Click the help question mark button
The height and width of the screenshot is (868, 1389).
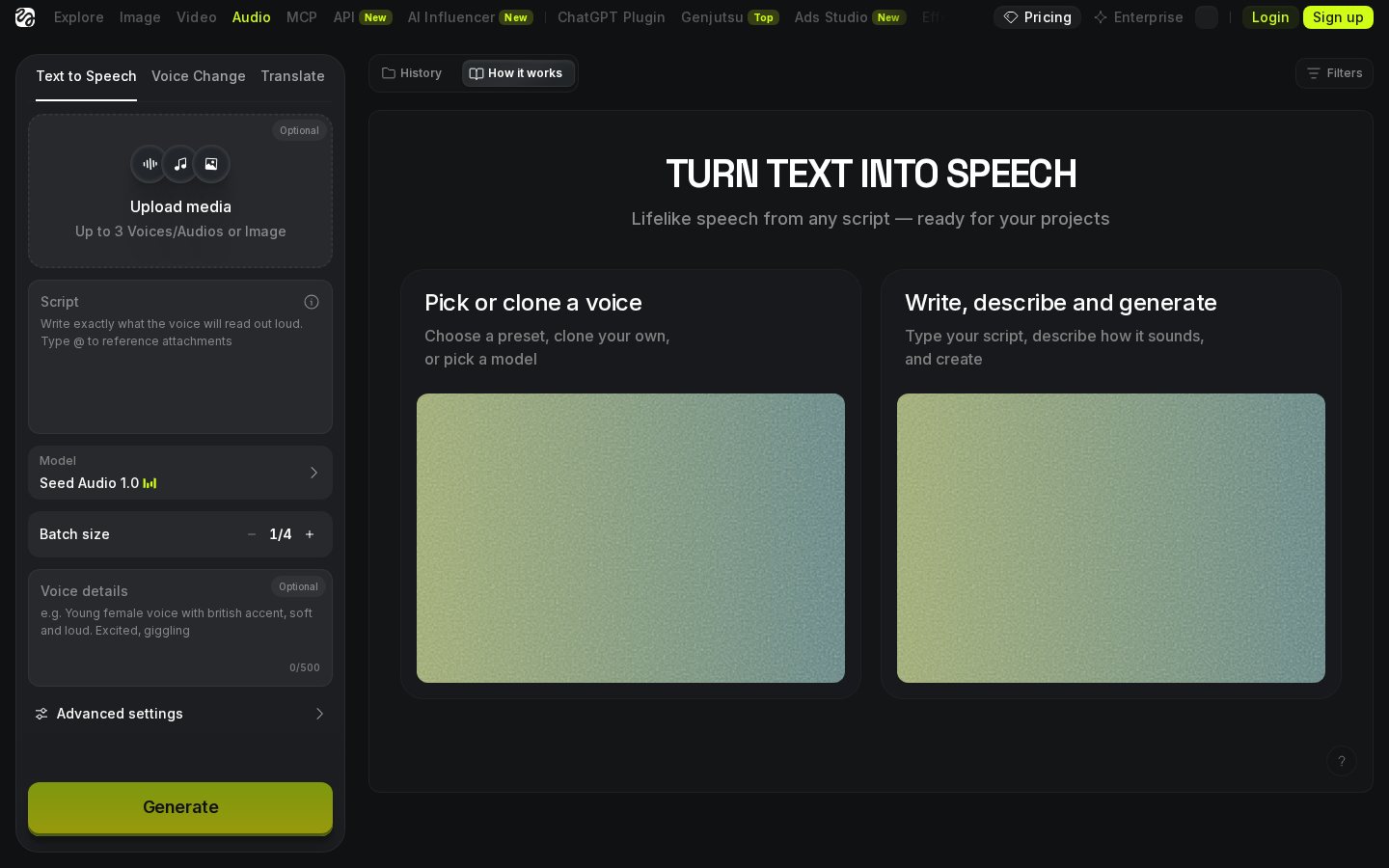click(x=1342, y=761)
